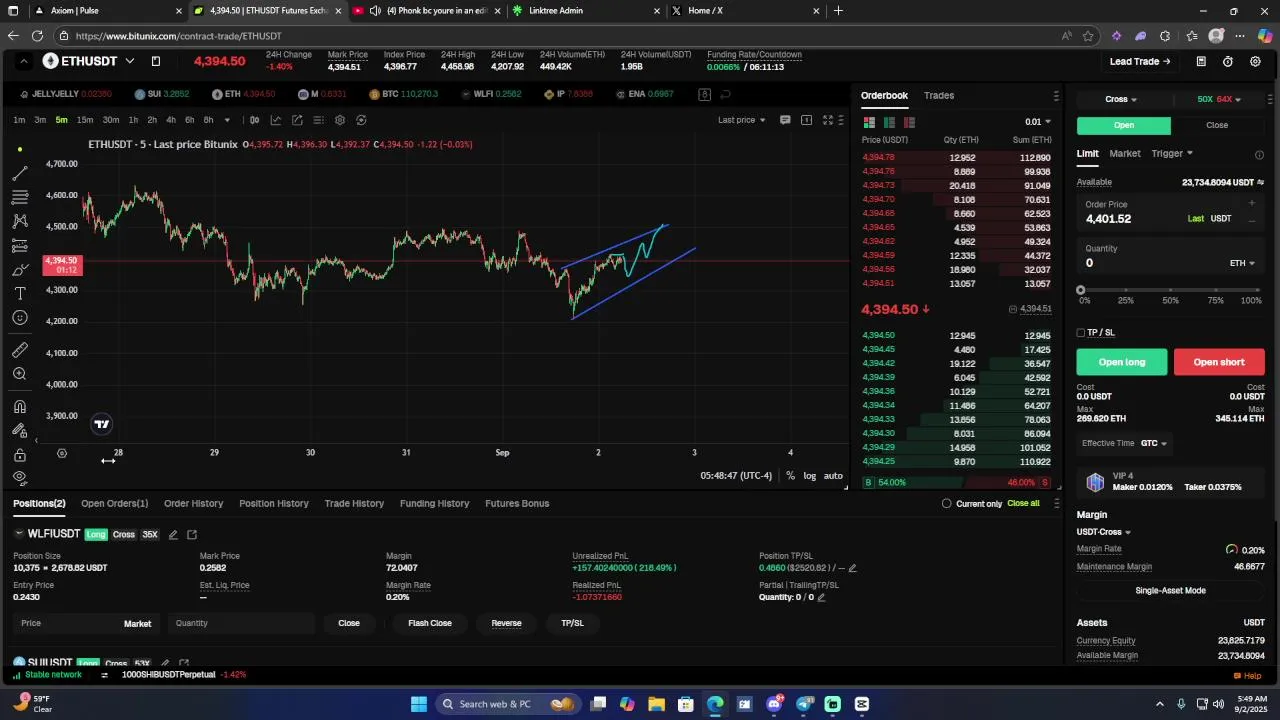This screenshot has height=720, width=1280.
Task: Open the timer icon in header
Action: pyautogui.click(x=1228, y=61)
